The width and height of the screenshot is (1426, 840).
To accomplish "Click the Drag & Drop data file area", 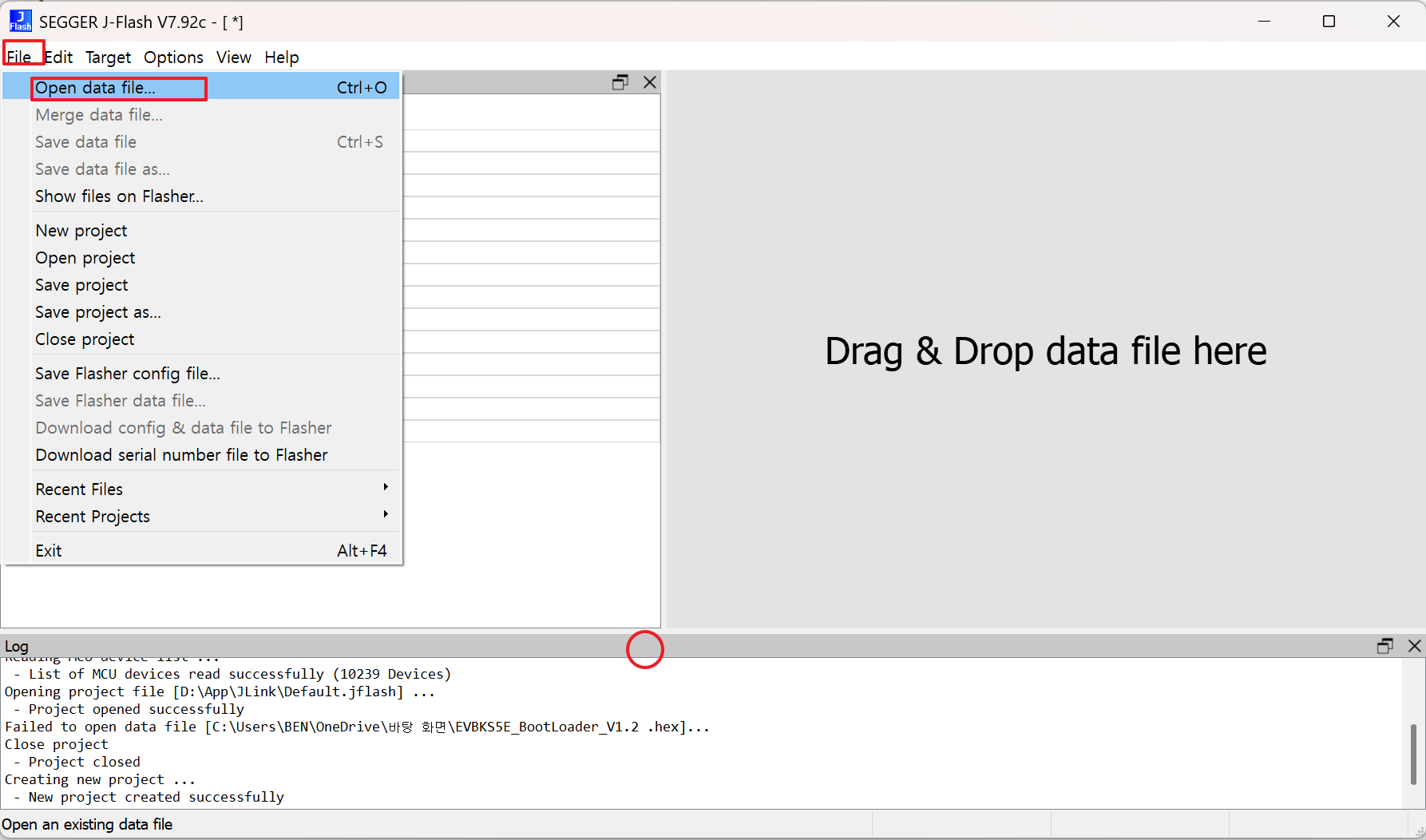I will [x=1045, y=351].
